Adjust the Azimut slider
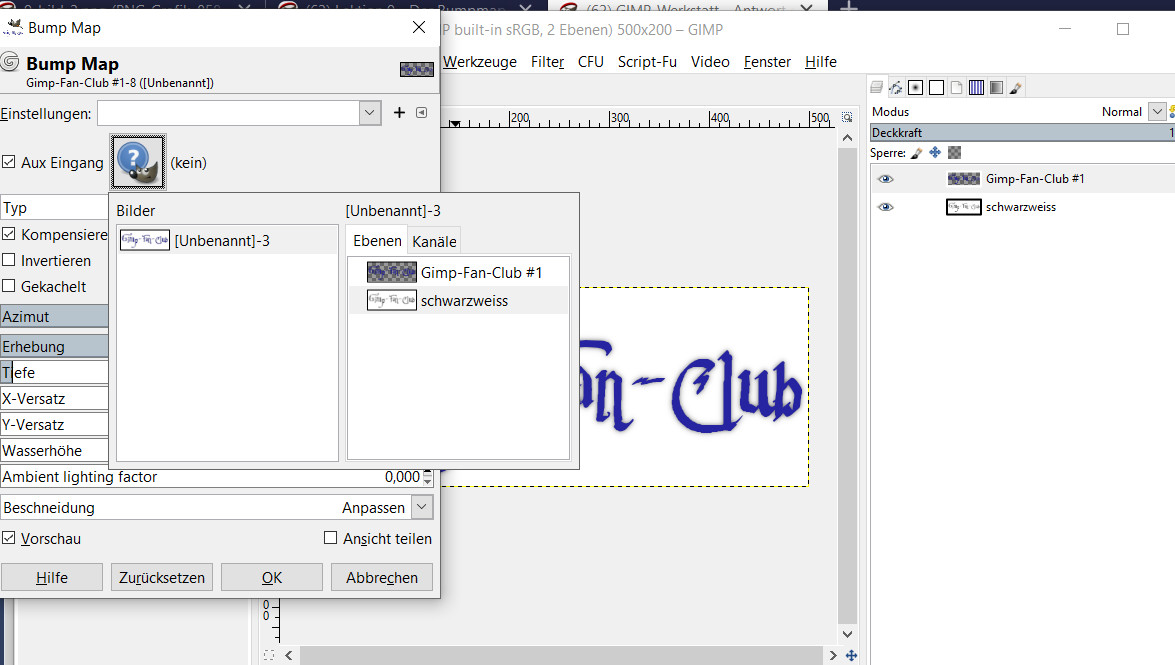The height and width of the screenshot is (665, 1175). click(55, 316)
